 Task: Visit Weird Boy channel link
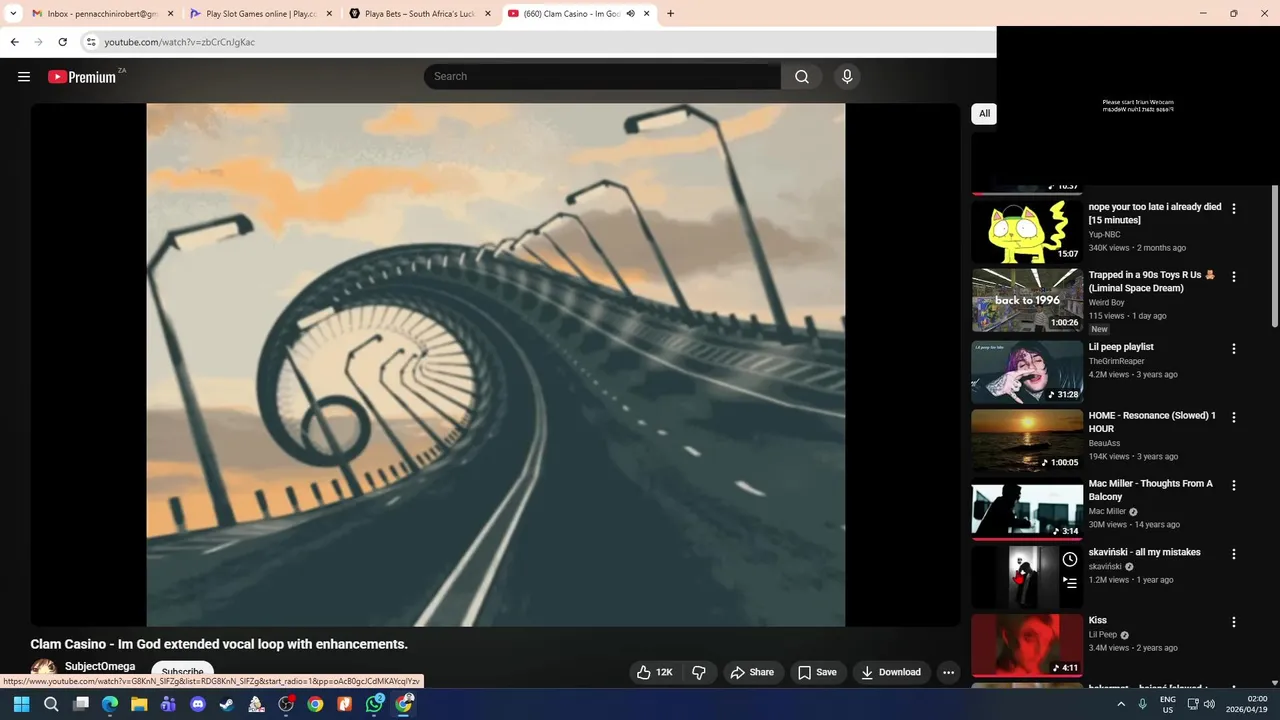pos(1107,303)
